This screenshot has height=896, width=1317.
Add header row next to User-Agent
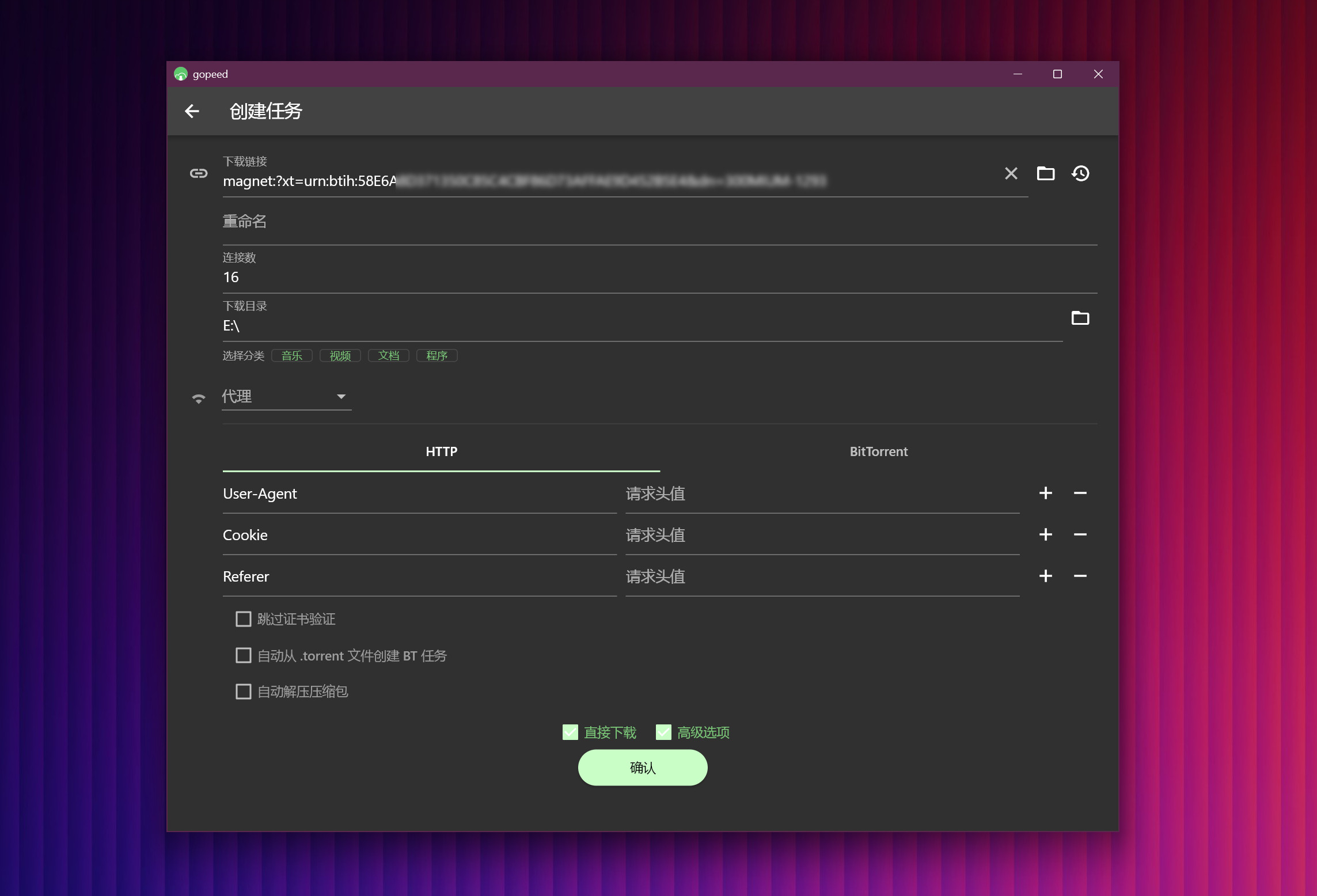pyautogui.click(x=1045, y=493)
